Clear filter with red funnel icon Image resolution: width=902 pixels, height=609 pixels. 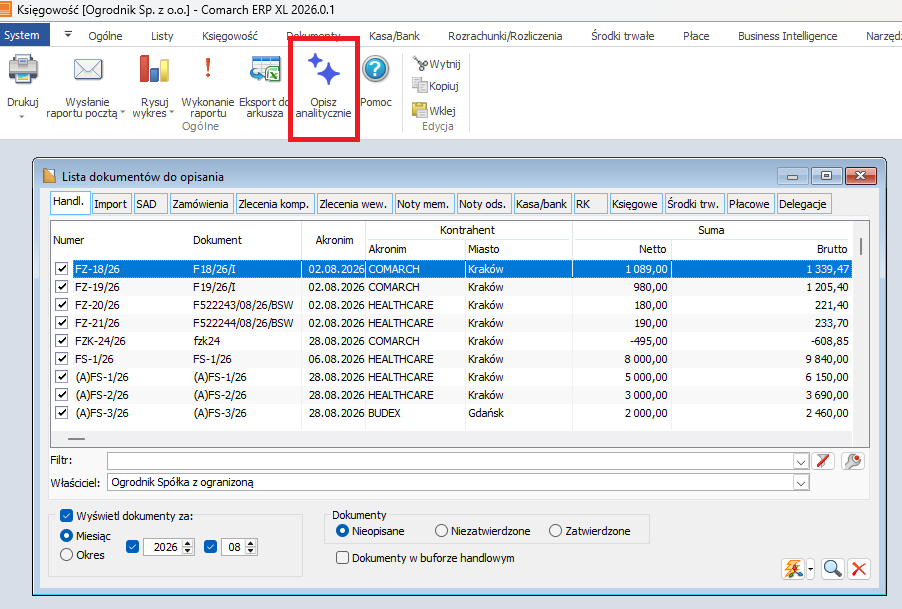(x=823, y=461)
